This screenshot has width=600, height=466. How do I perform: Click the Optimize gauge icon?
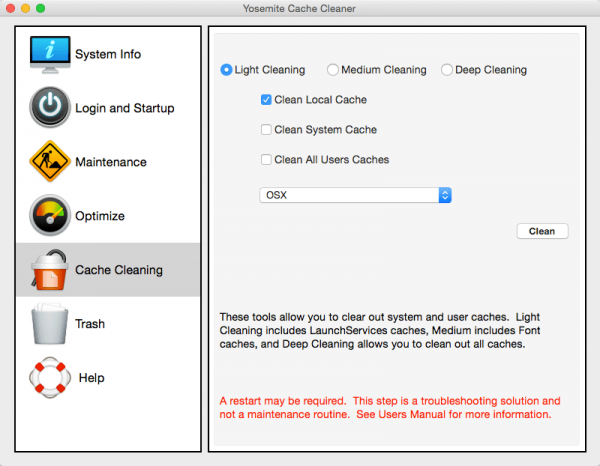coord(50,215)
